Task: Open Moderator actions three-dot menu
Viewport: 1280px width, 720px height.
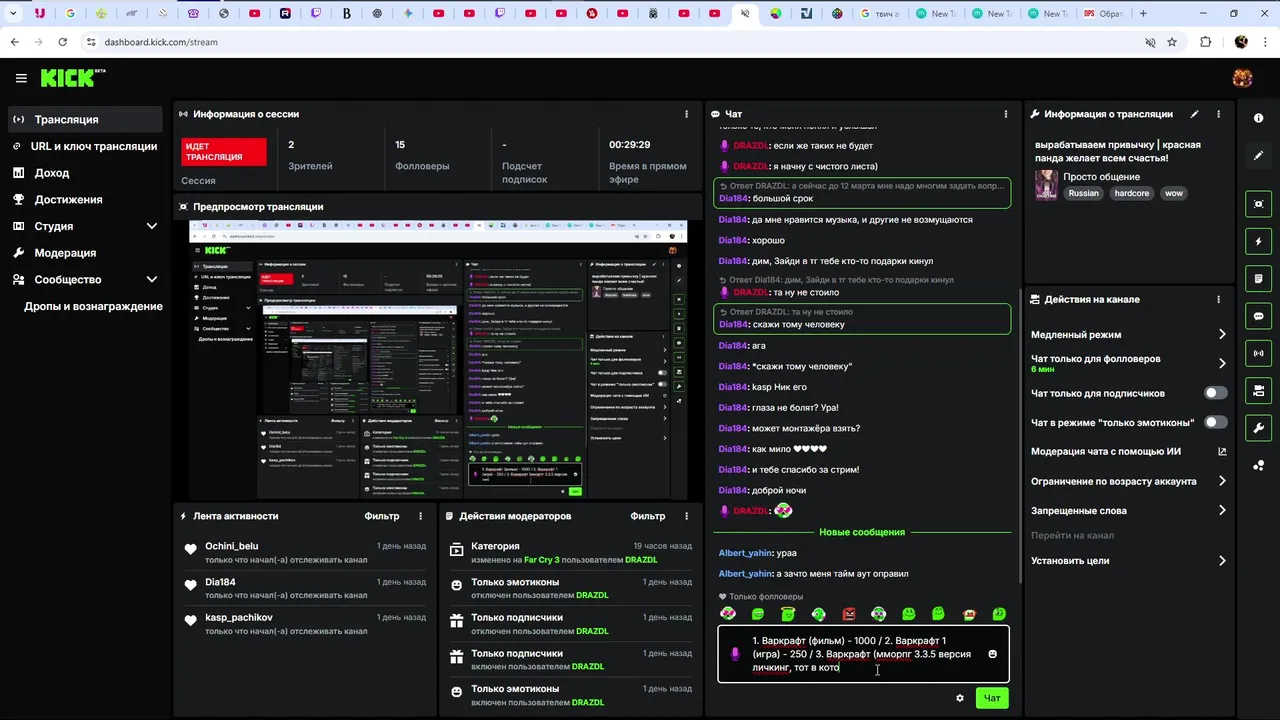Action: (686, 516)
